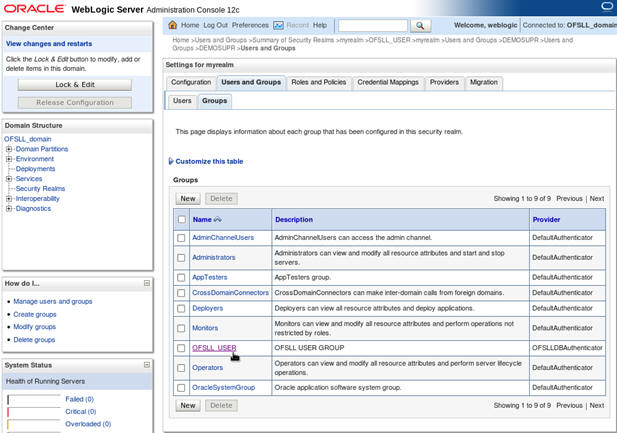Open the Migration tab

[x=484, y=82]
